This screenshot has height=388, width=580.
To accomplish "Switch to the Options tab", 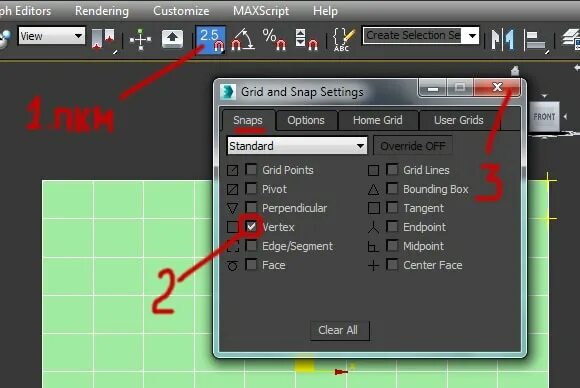I will click(x=306, y=120).
